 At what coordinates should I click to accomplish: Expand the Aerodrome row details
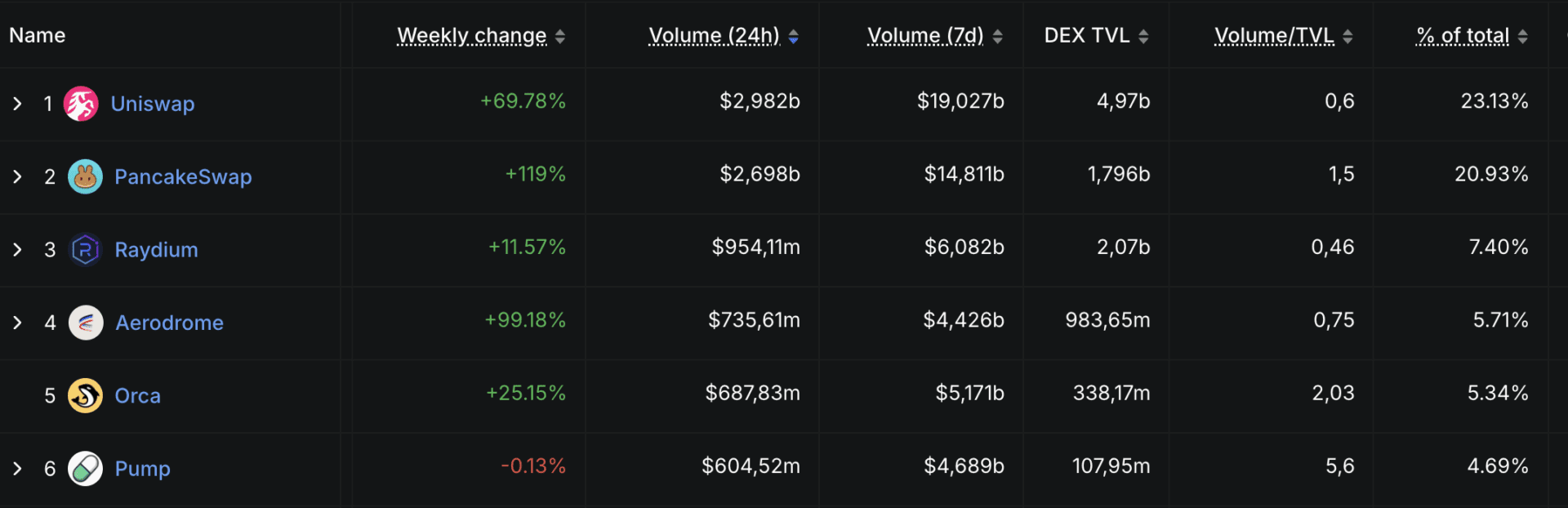(17, 323)
